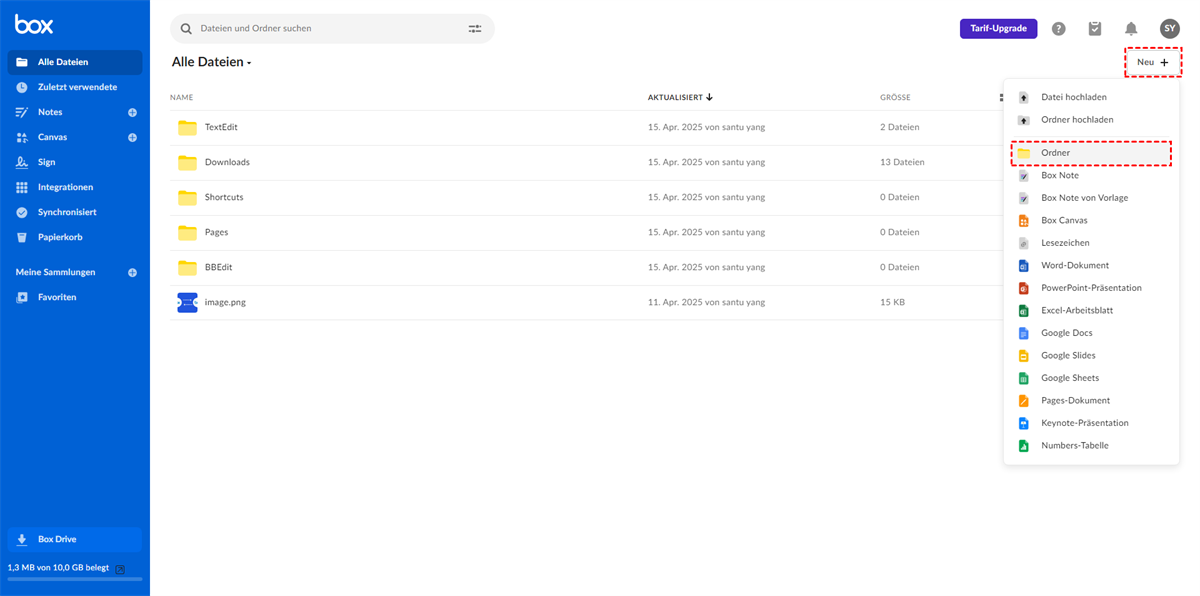Image resolution: width=1200 pixels, height=596 pixels.
Task: Open search filter options icon
Action: (x=475, y=29)
